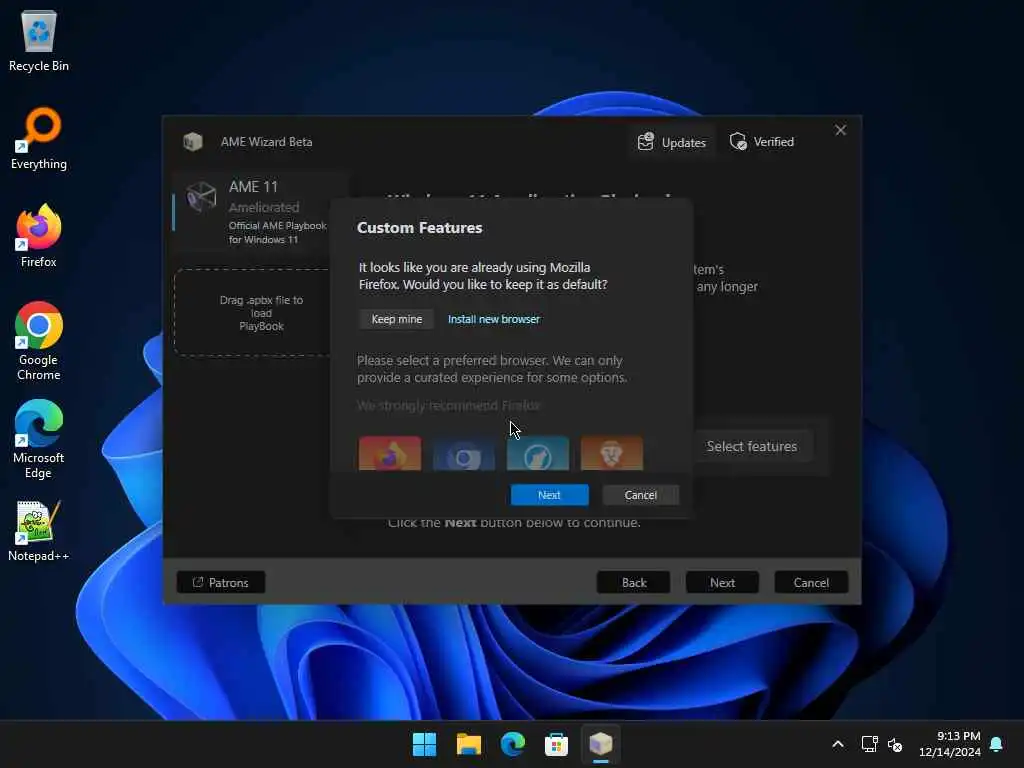1024x768 pixels.
Task: Open the Microsoft Edge desktop shortcut
Action: [x=39, y=439]
